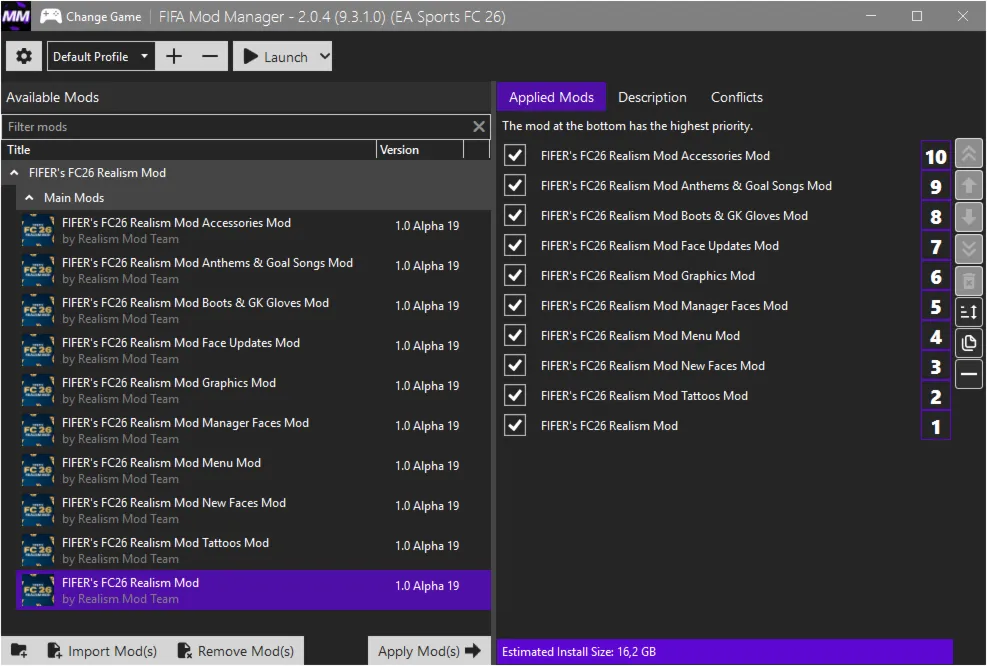The width and height of the screenshot is (987, 666).
Task: Move selected mod to top of list
Action: coord(969,153)
